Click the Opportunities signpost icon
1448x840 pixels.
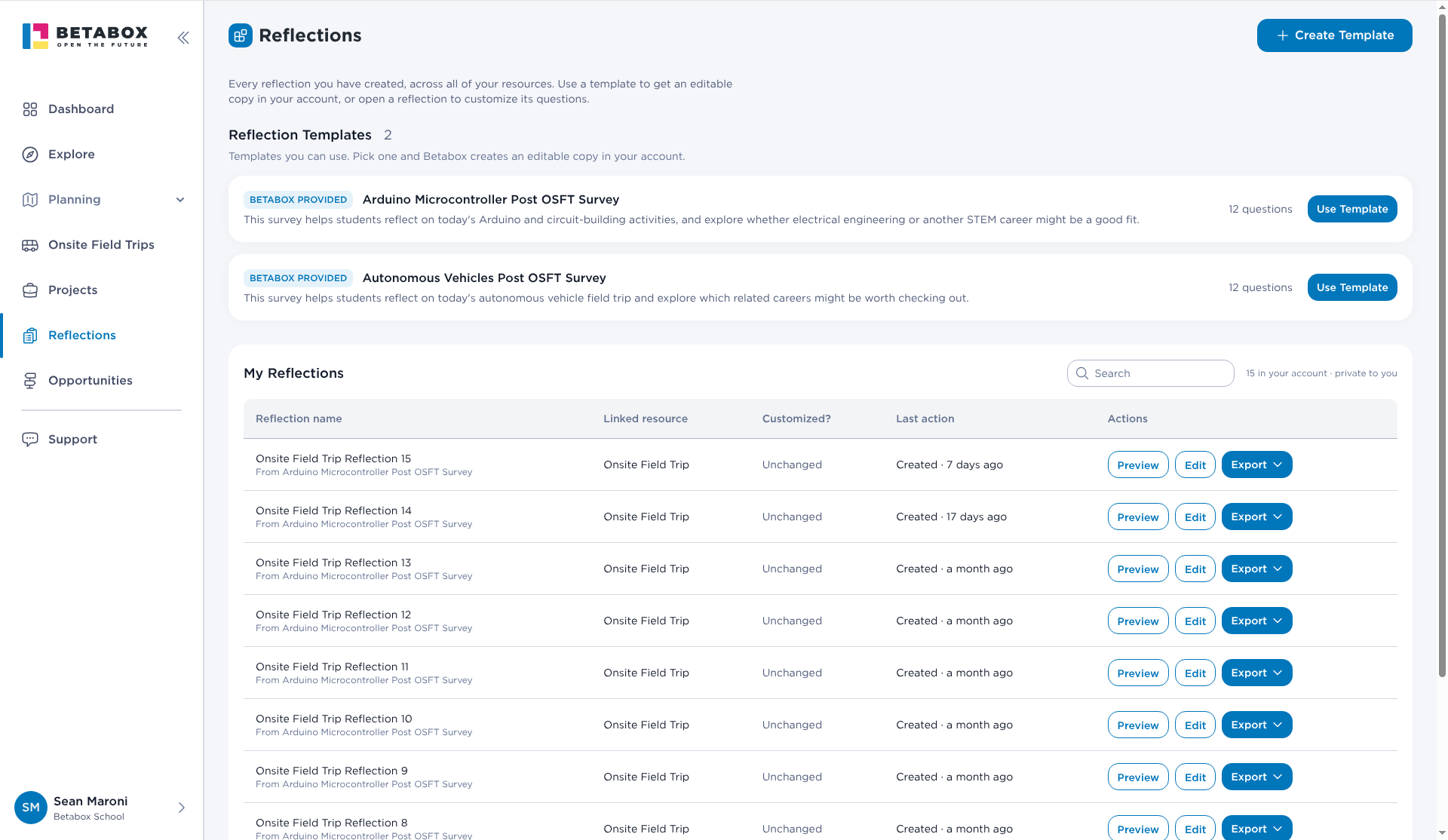point(30,381)
